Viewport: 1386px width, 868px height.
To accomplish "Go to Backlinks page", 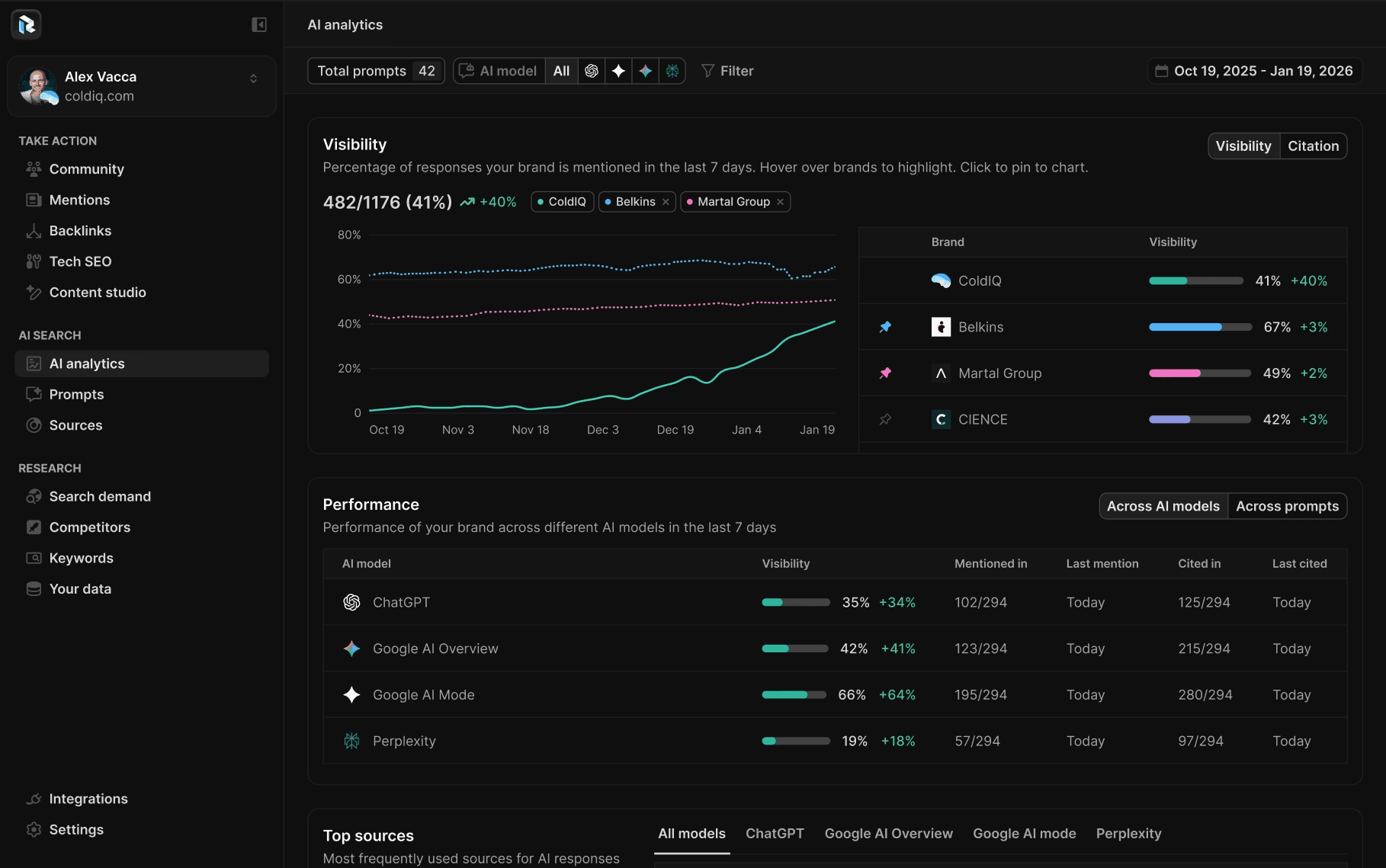I will pyautogui.click(x=142, y=231).
